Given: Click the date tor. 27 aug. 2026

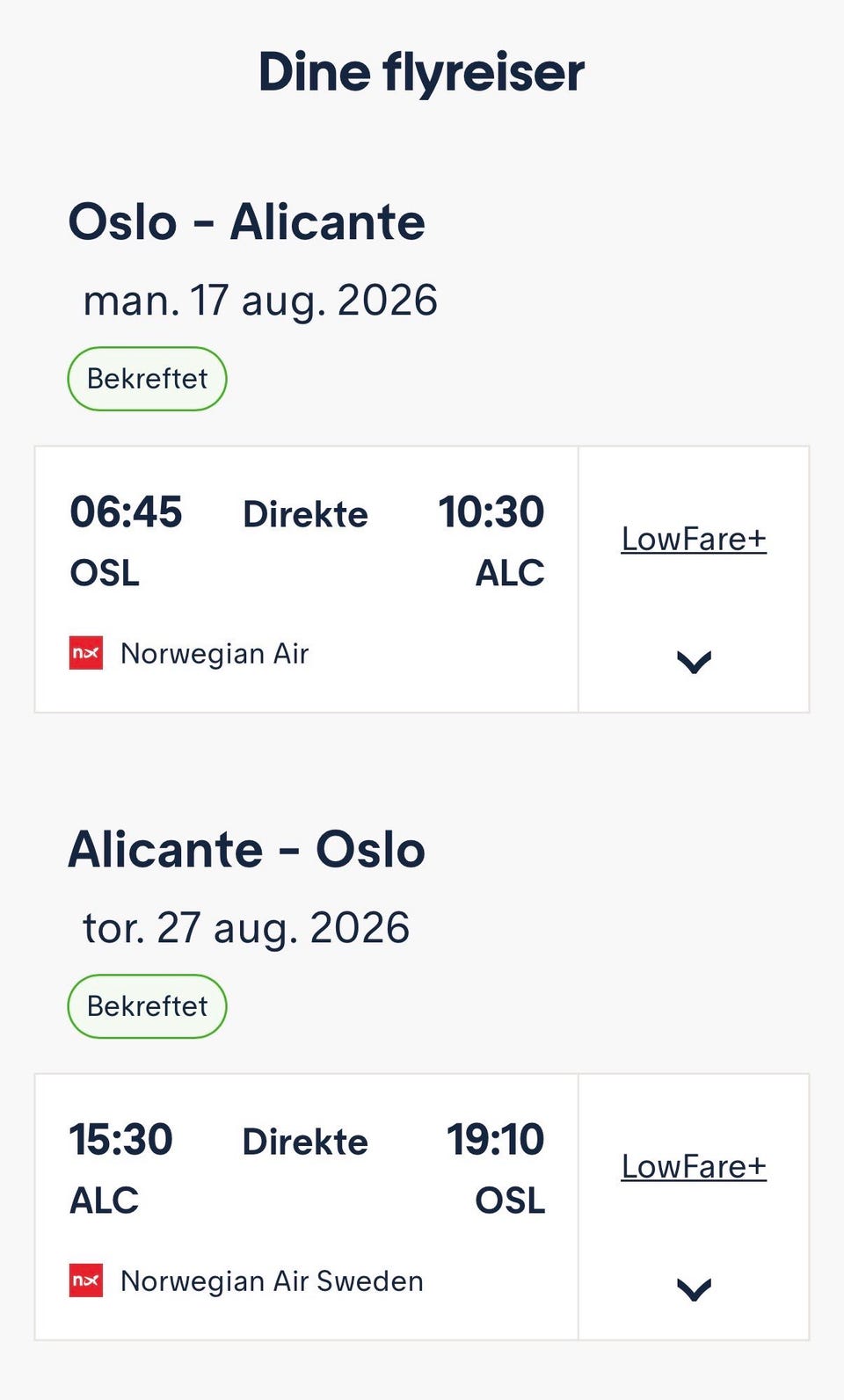Looking at the screenshot, I should pyautogui.click(x=246, y=928).
